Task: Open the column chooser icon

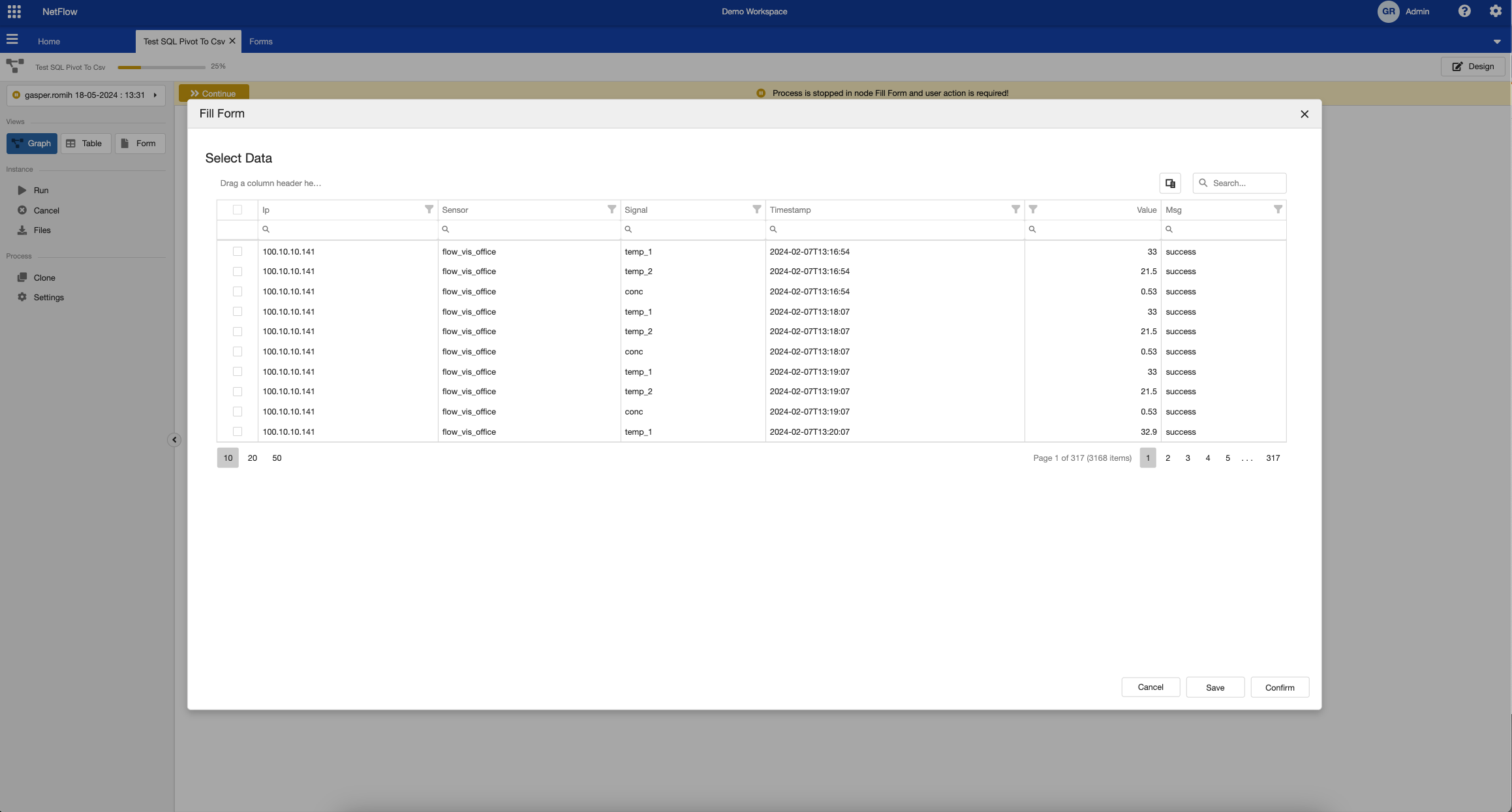Action: pos(1170,183)
